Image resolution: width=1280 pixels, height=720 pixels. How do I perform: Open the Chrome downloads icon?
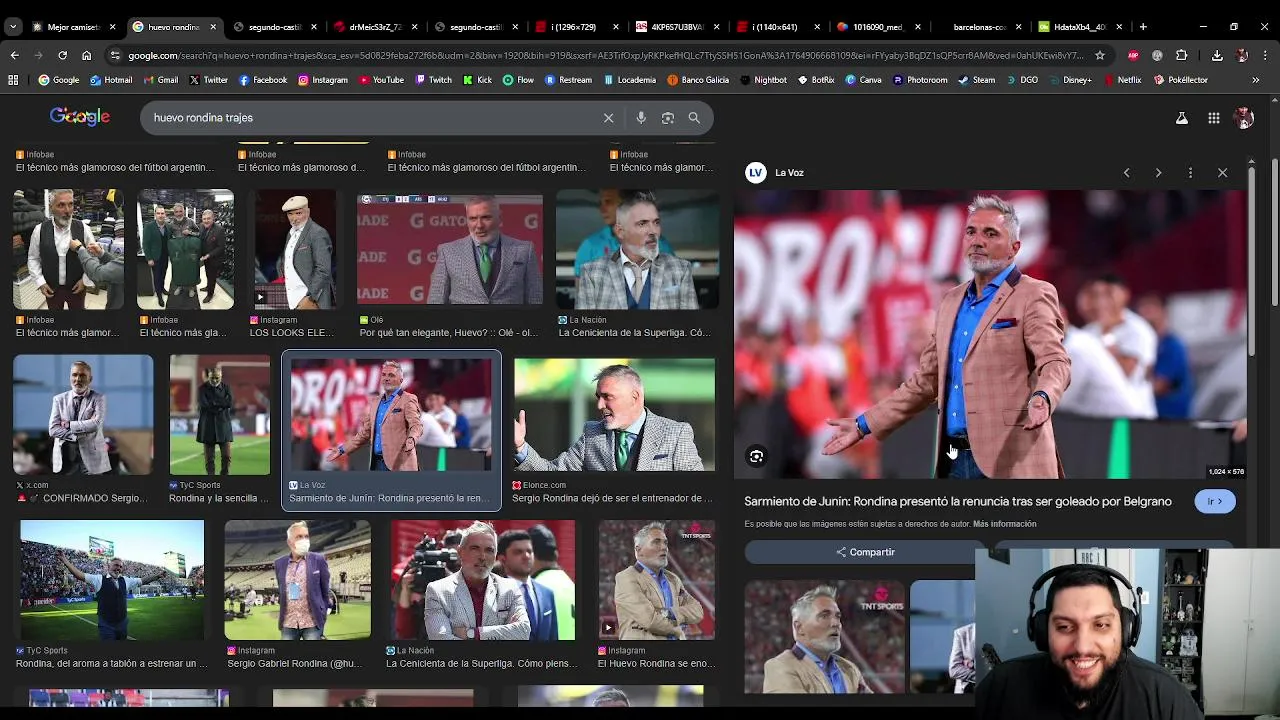pos(1217,55)
